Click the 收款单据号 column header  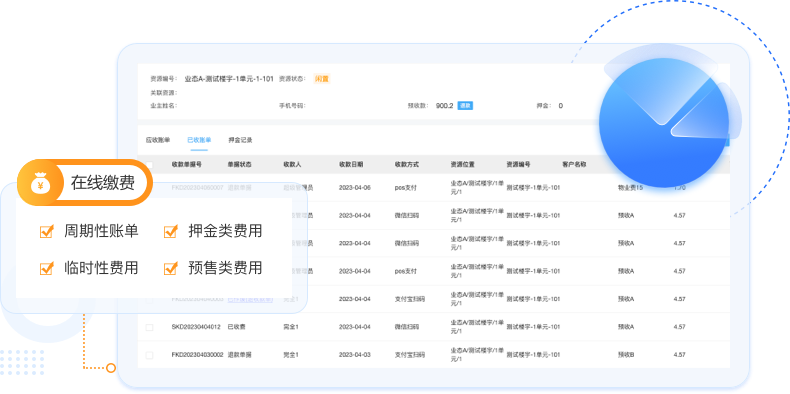pos(187,165)
